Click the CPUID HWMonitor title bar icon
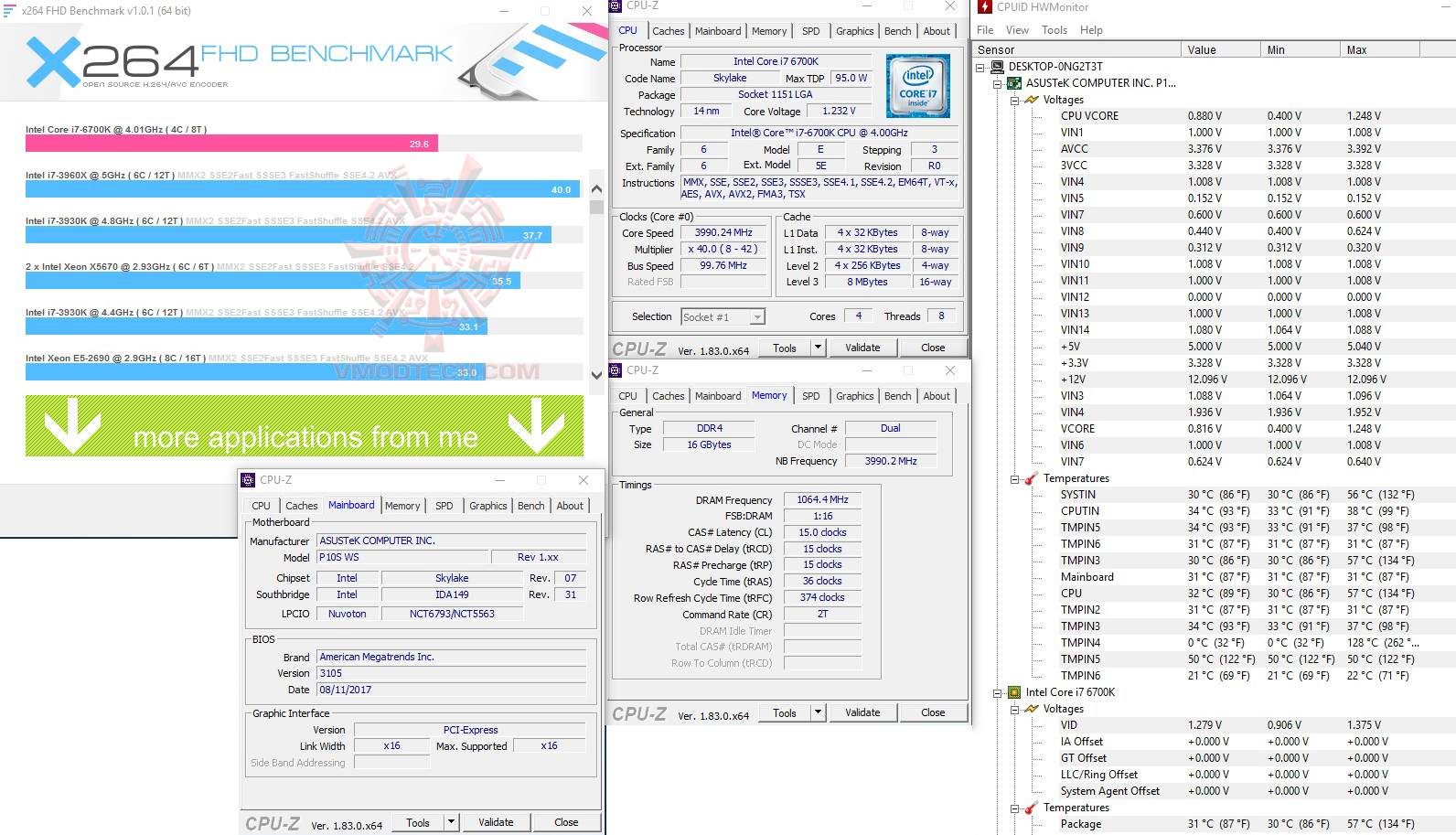1456x835 pixels. (x=985, y=7)
